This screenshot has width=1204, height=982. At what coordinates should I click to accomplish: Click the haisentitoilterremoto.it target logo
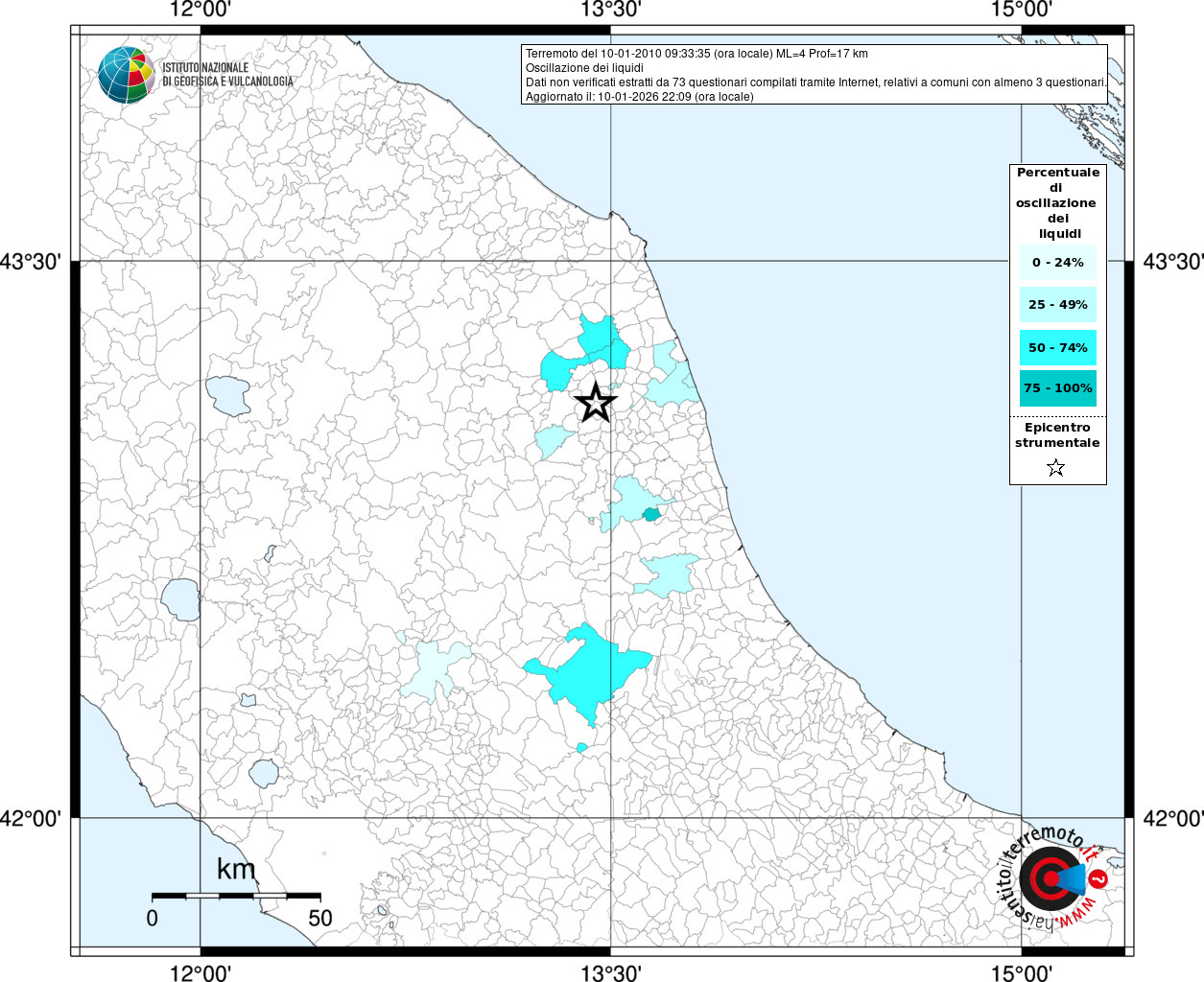pos(1051,878)
